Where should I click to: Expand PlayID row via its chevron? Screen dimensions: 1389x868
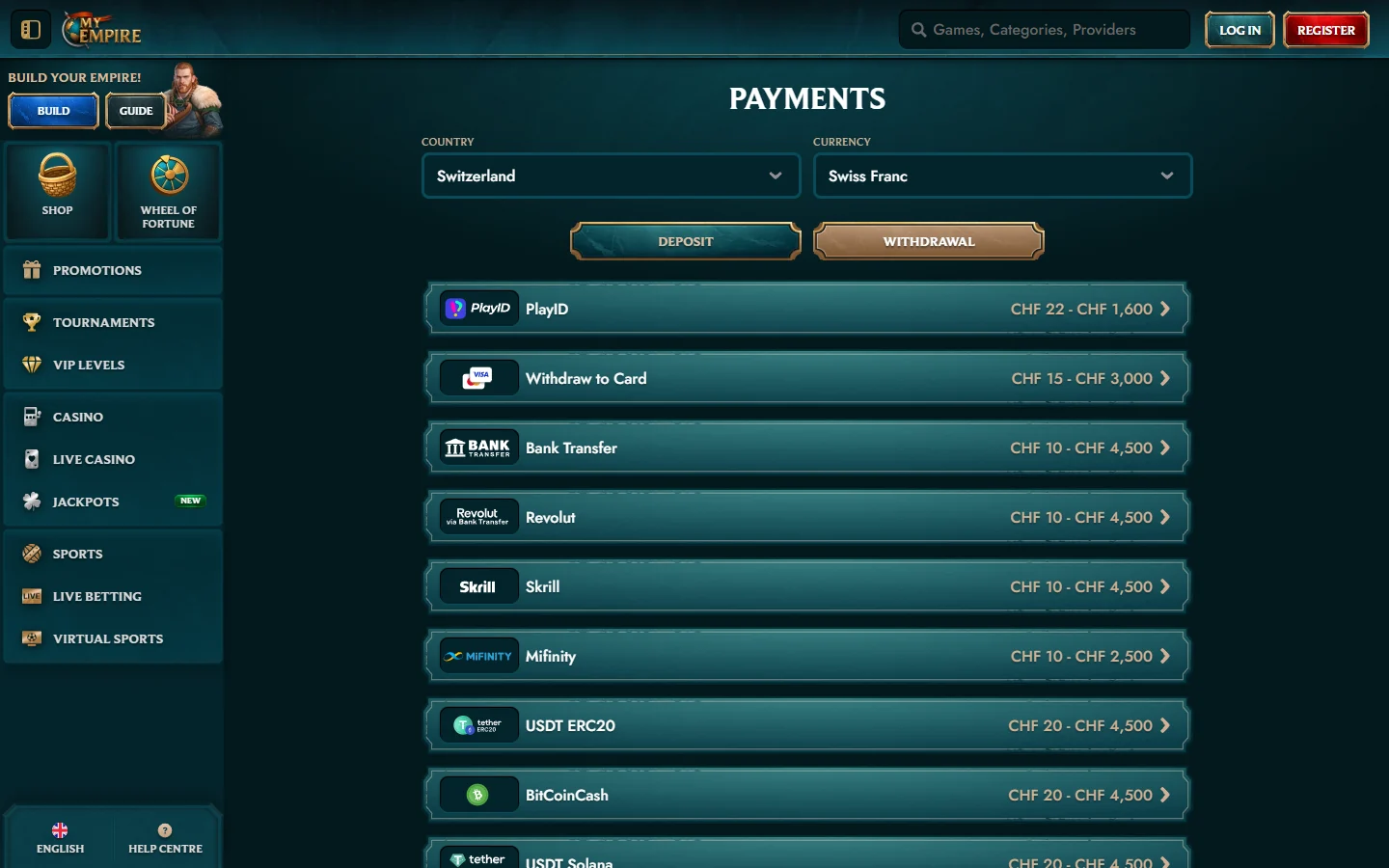click(x=1165, y=309)
